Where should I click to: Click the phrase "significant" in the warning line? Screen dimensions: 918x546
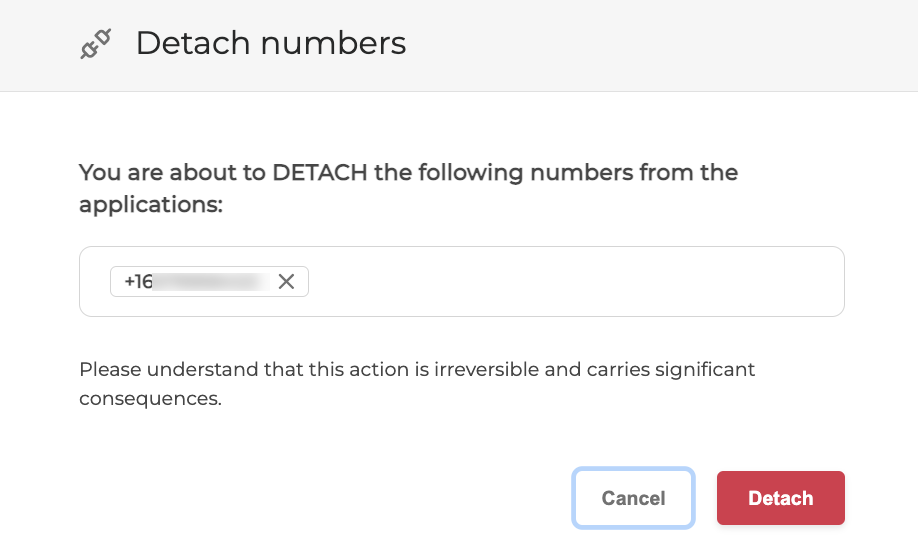click(704, 370)
